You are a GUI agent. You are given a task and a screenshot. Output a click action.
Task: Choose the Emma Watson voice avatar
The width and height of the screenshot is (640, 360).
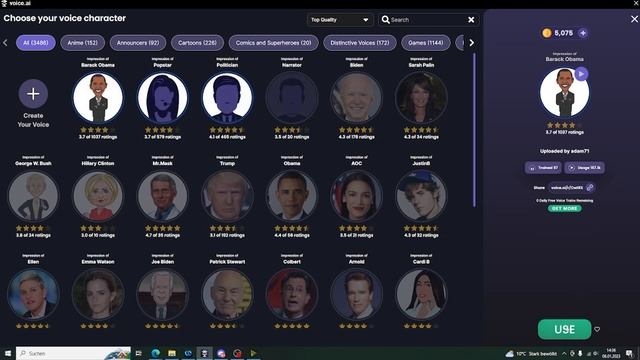point(98,294)
